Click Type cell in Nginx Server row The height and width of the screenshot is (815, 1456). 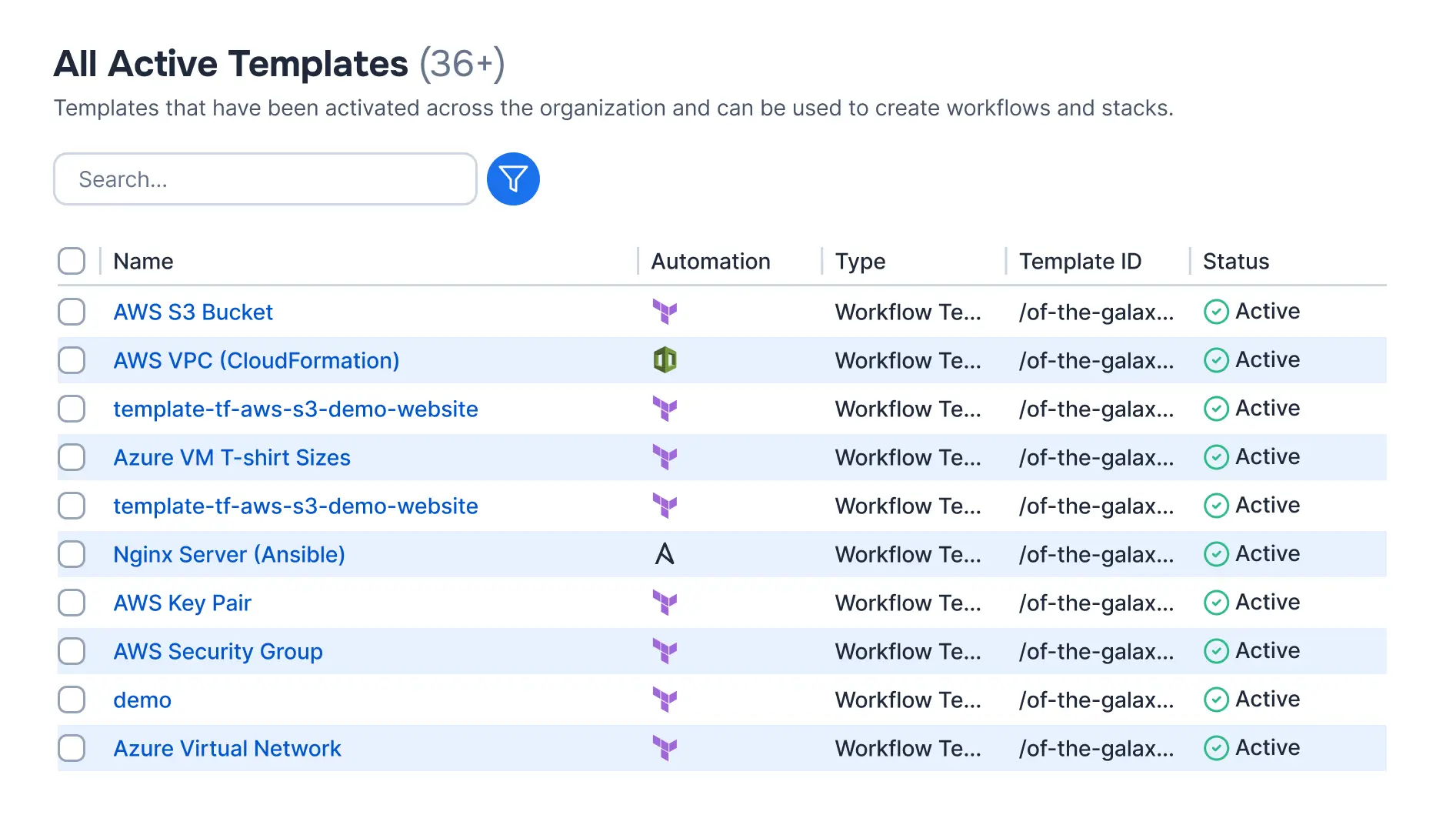(908, 554)
